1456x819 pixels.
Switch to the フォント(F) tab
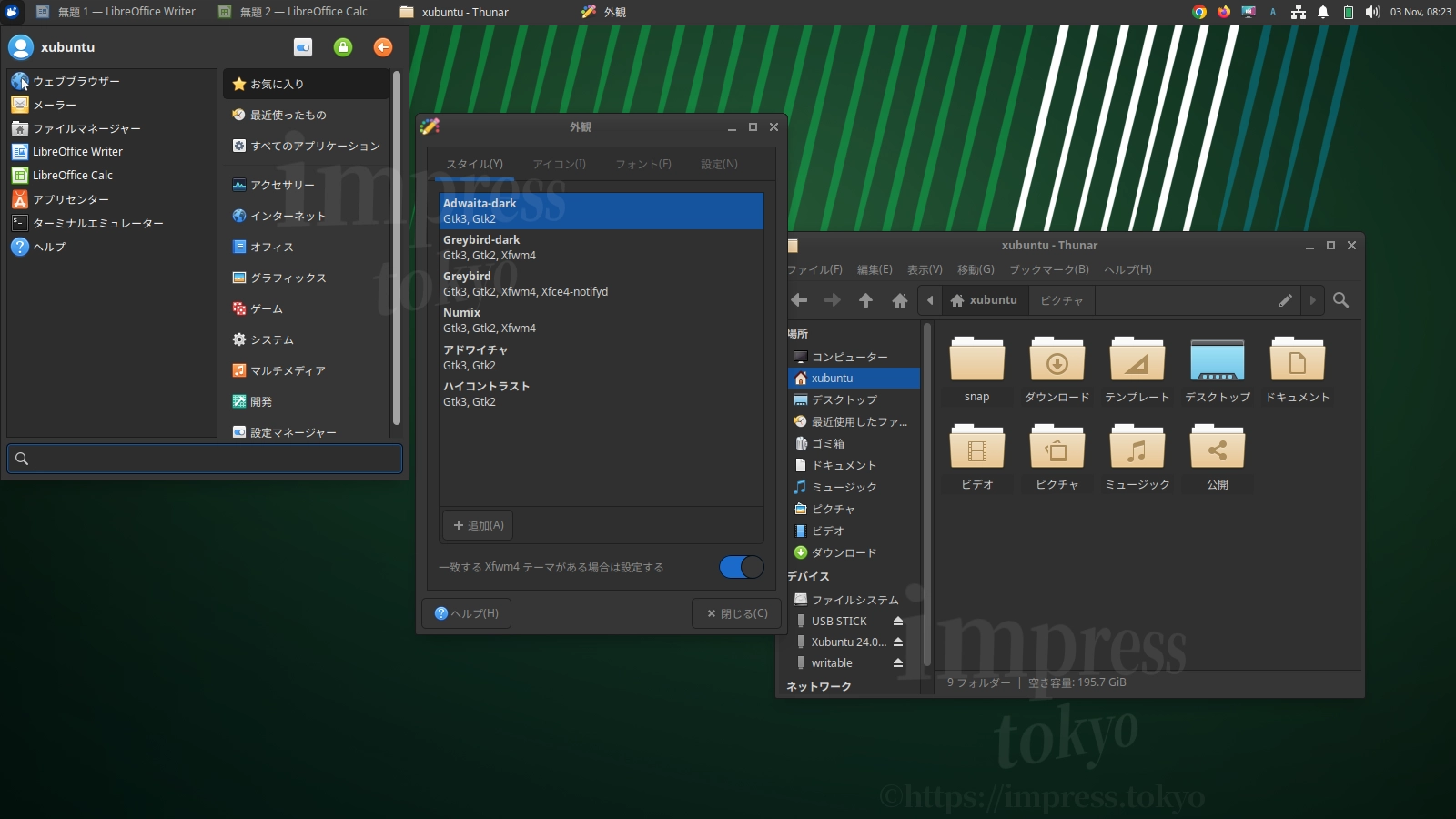click(643, 164)
